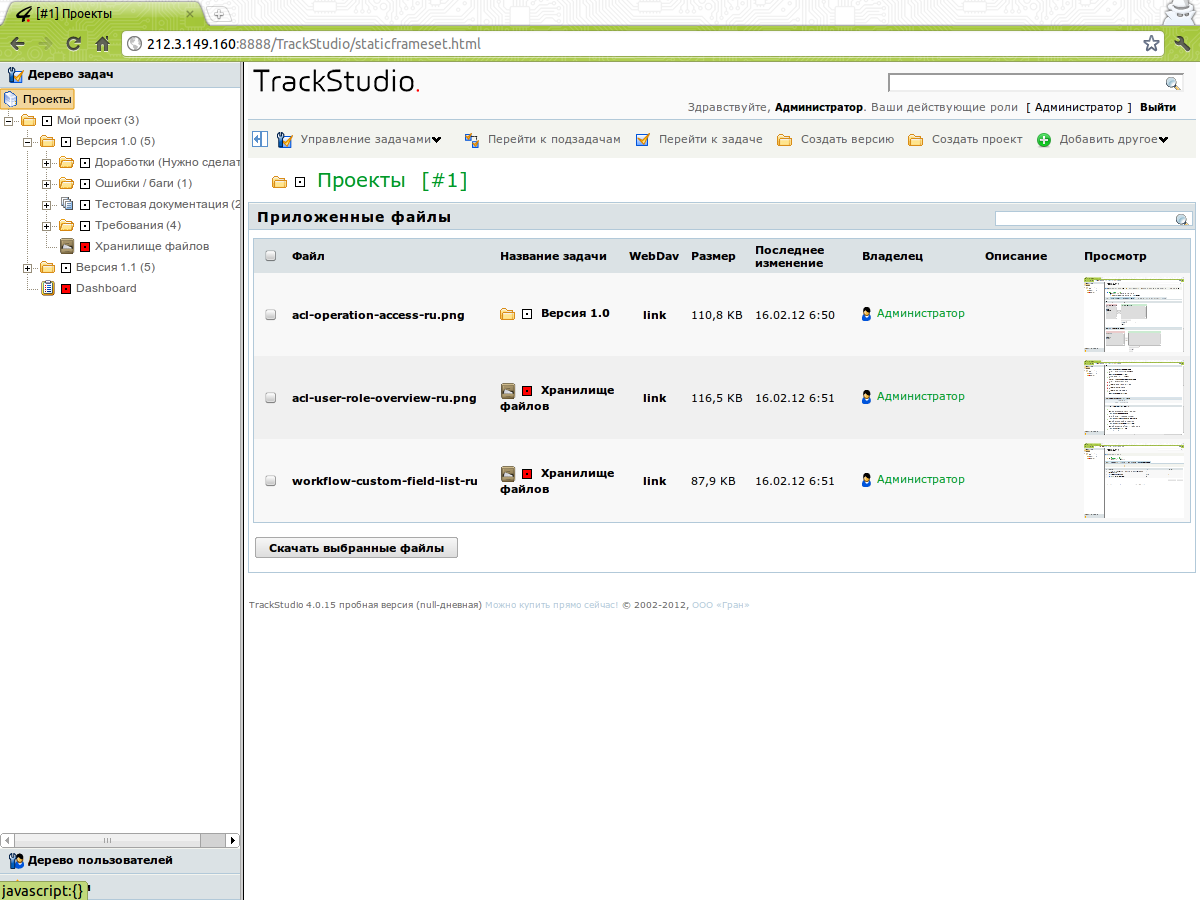Open 'Перейти к задаче' toolbar item
Image resolution: width=1200 pixels, height=900 pixels.
pos(710,140)
